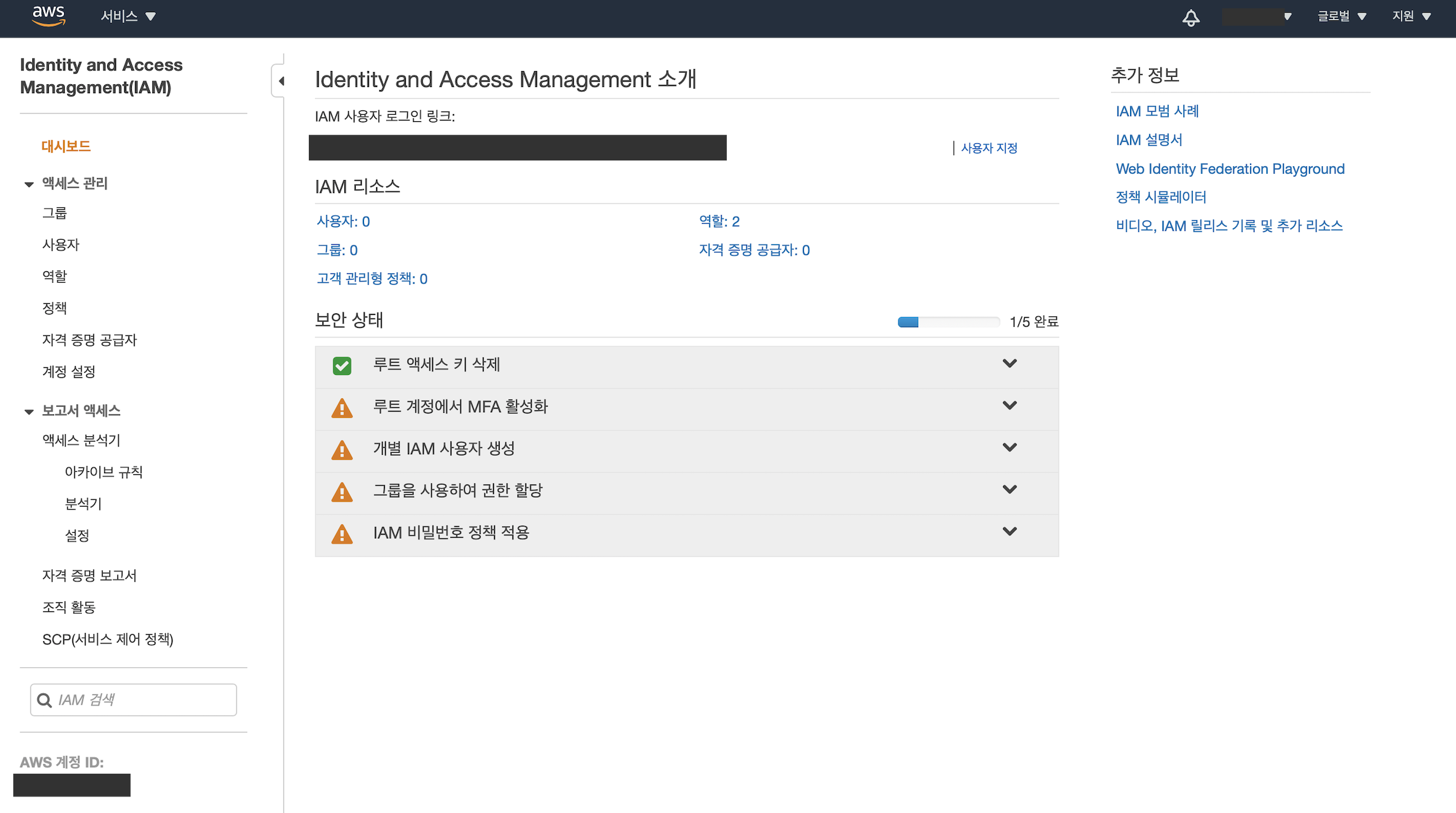1456x813 pixels.
Task: Click warning icon beside IAM 비밀번호 정책 적용
Action: 342,534
